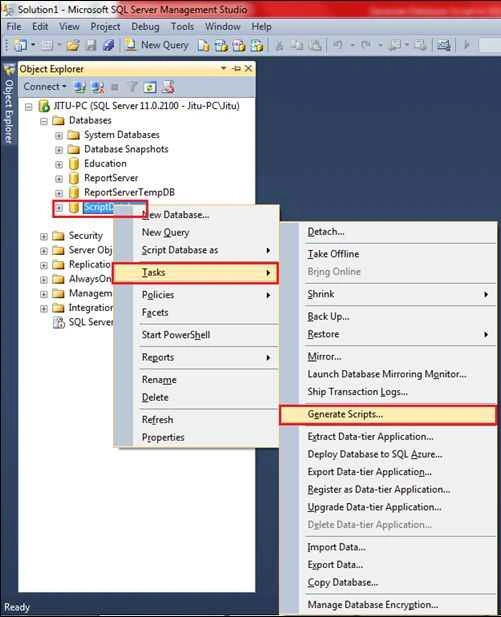
Task: Open the Help menu
Action: point(262,27)
